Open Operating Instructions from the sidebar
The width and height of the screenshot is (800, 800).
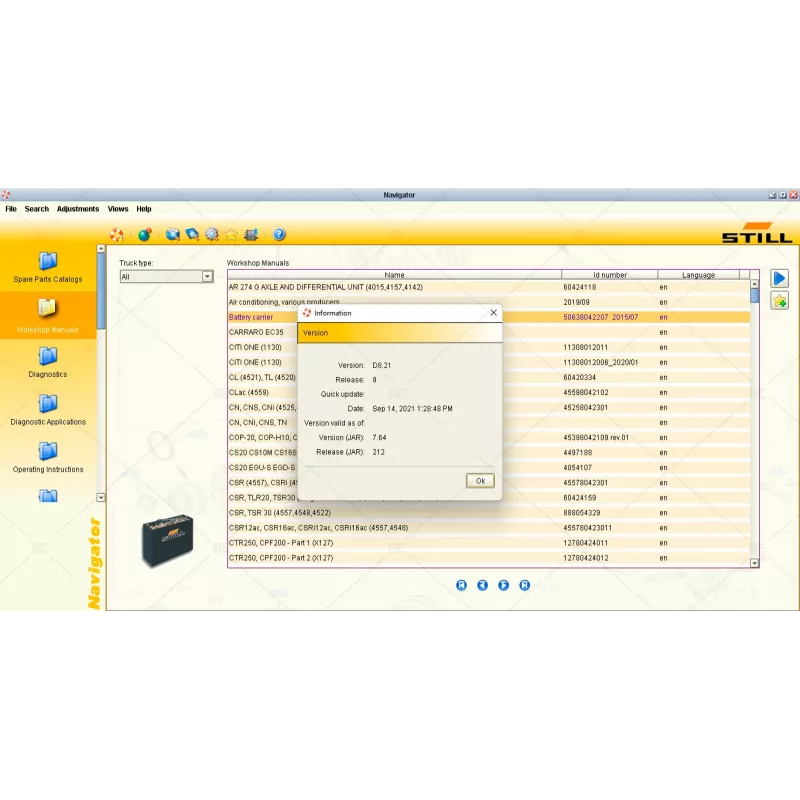pyautogui.click(x=48, y=456)
